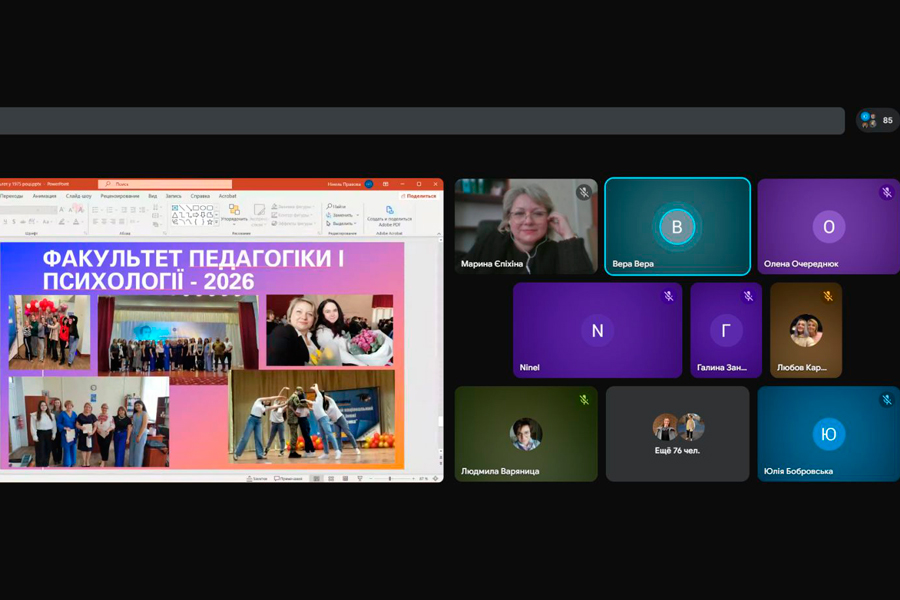
Task: Expand the shapes gallery more arrow
Action: [x=217, y=222]
